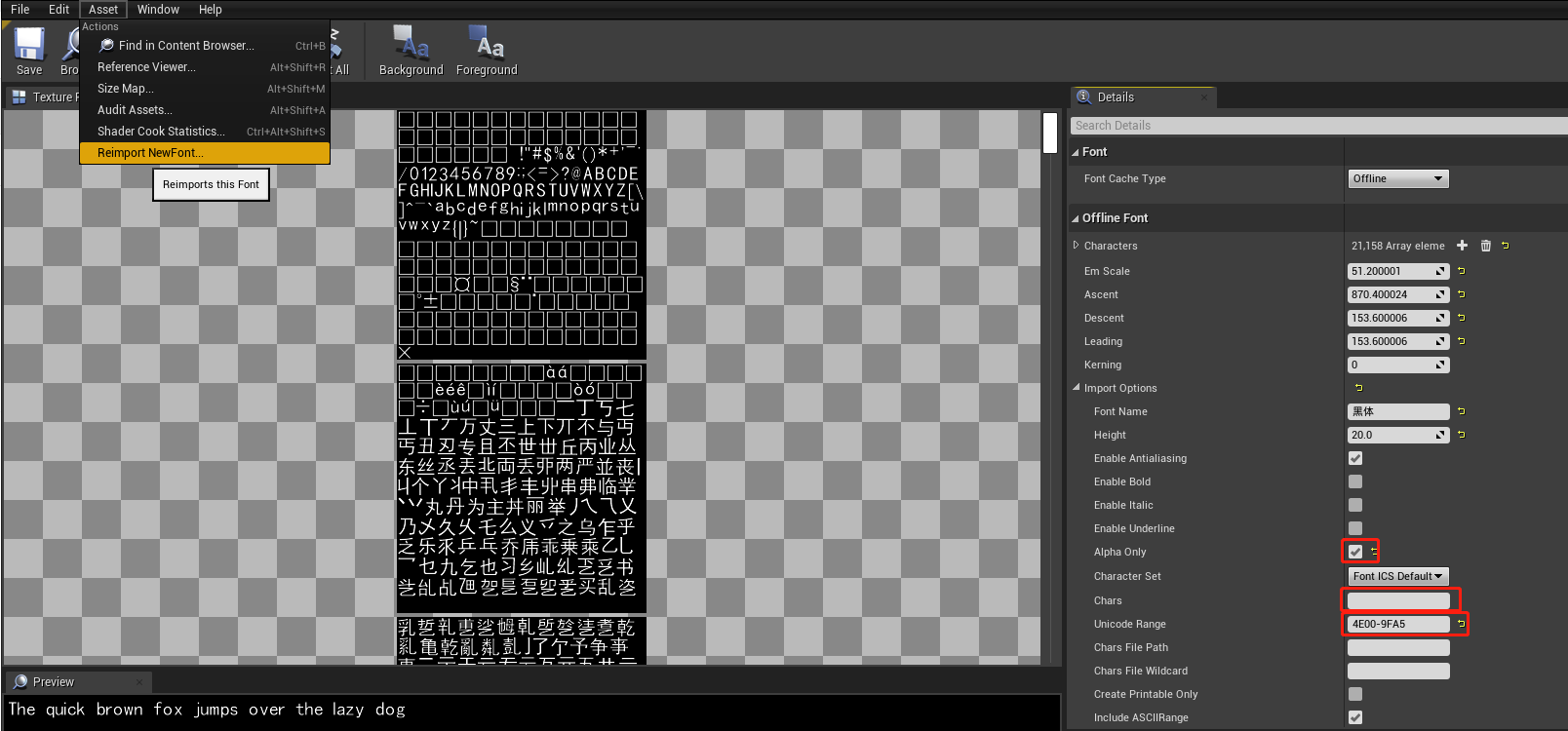Open the Help menu
Viewport: 1568px width, 731px height.
click(211, 10)
